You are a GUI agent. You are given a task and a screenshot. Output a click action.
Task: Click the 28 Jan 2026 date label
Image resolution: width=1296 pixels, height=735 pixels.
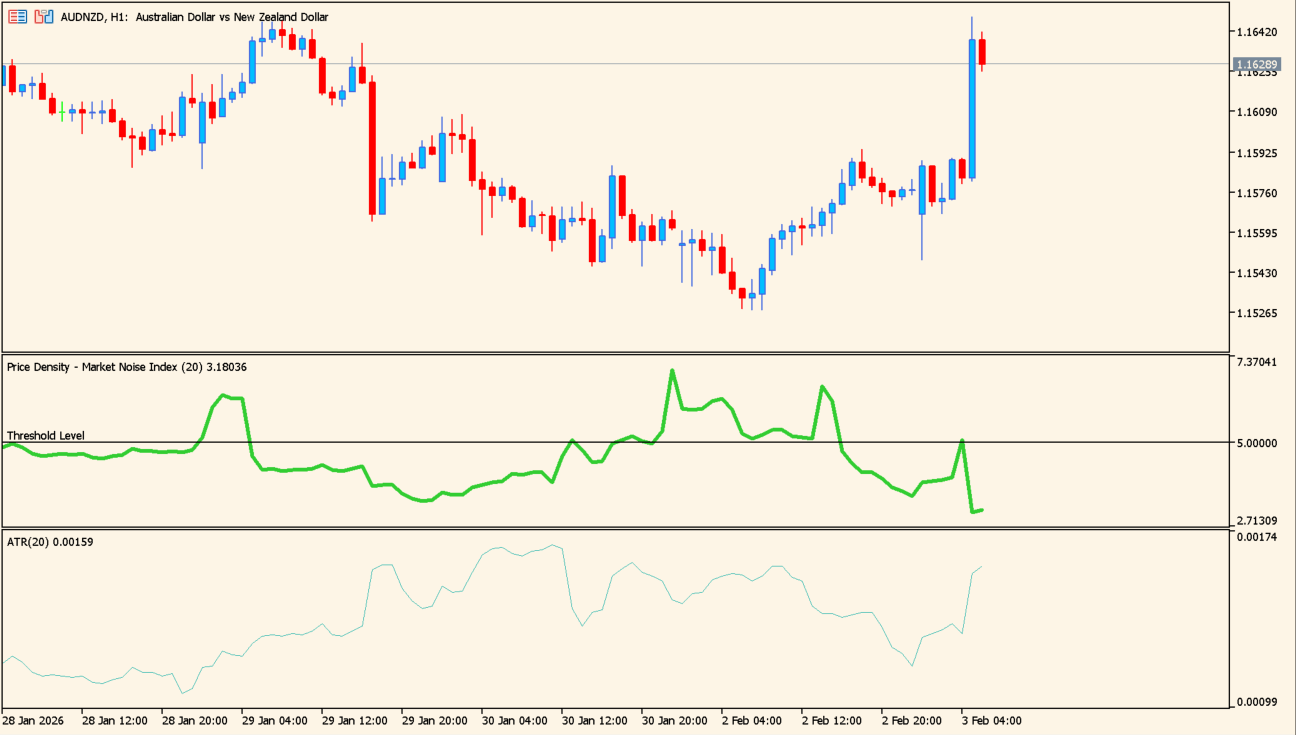point(35,720)
